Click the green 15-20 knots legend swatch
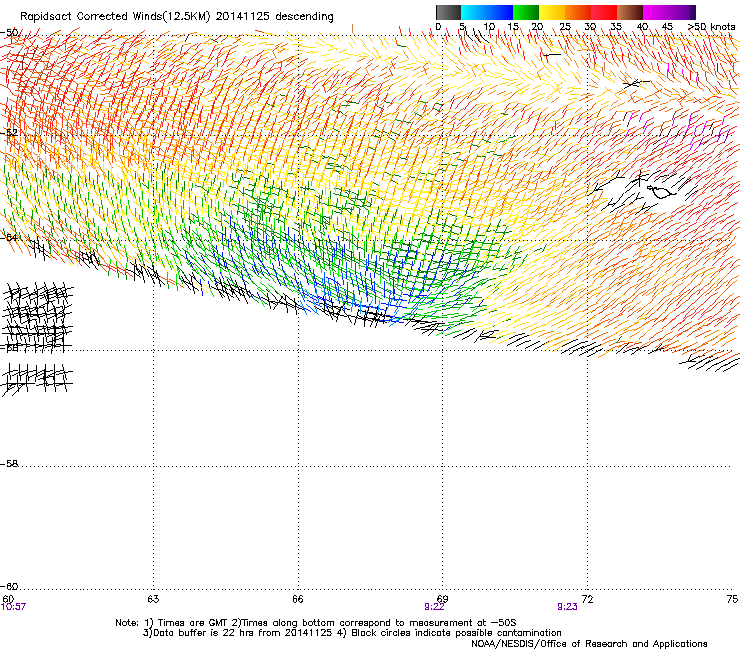 (x=526, y=12)
